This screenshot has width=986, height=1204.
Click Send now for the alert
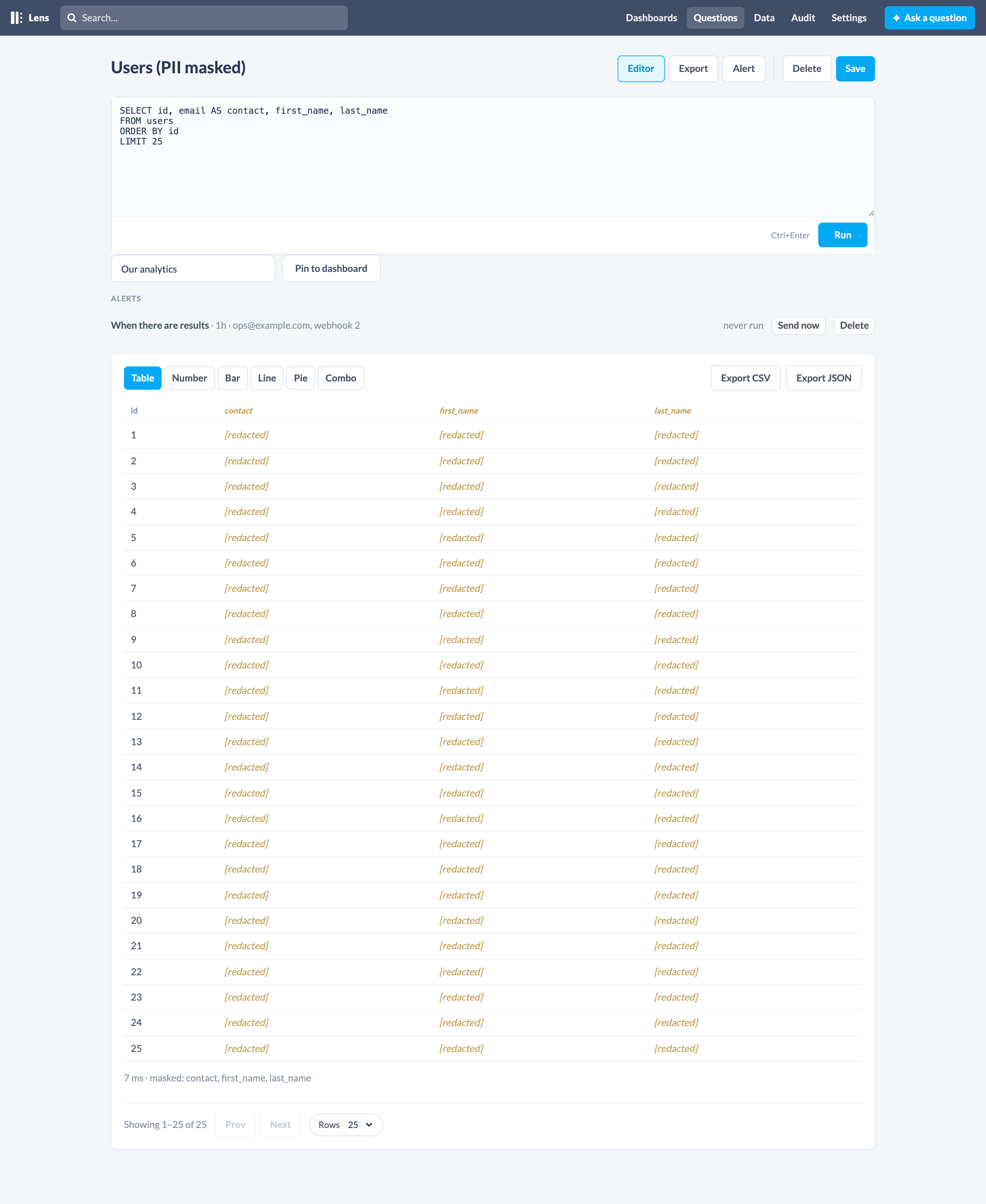[798, 326]
